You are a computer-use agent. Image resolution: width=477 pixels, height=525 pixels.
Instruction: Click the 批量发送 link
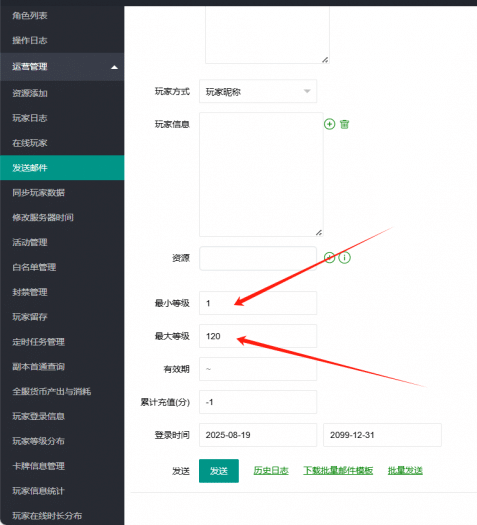coord(405,471)
